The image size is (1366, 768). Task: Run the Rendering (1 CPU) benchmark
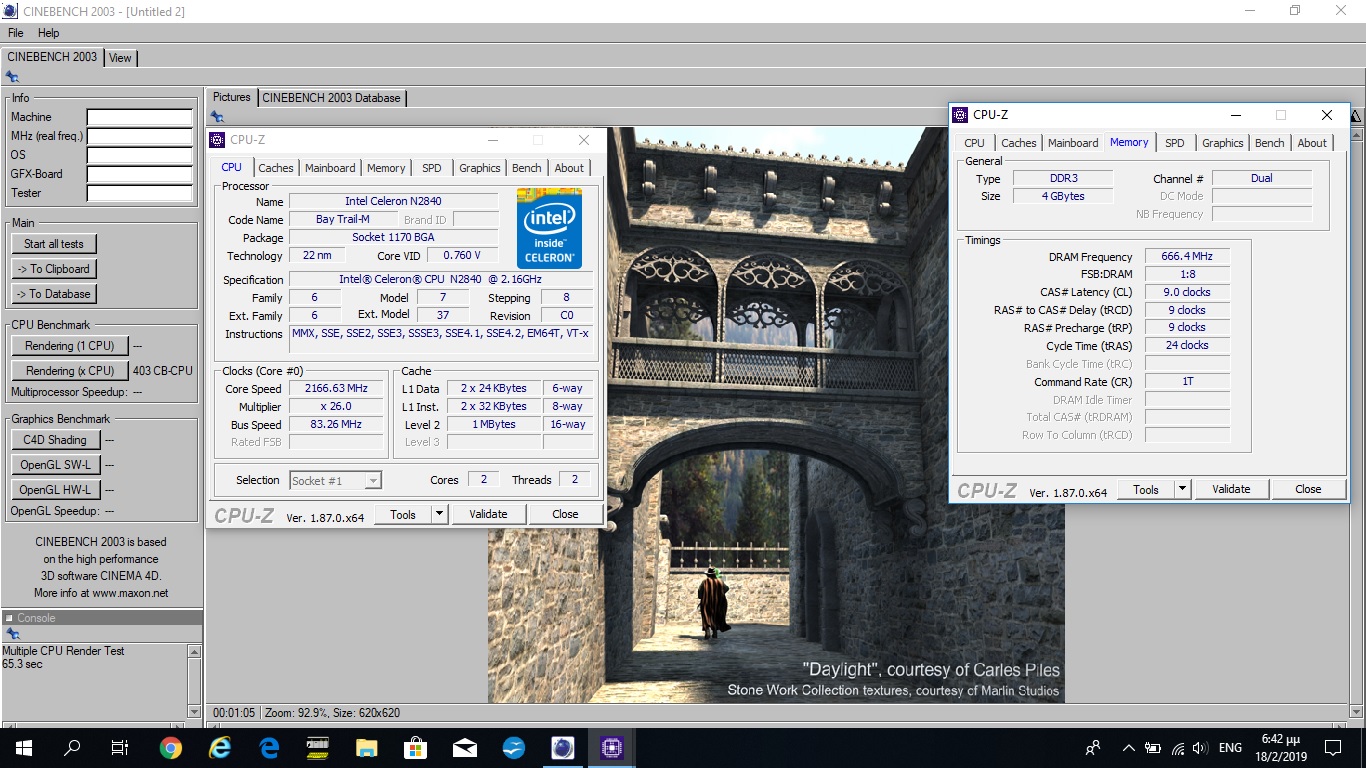pos(70,346)
